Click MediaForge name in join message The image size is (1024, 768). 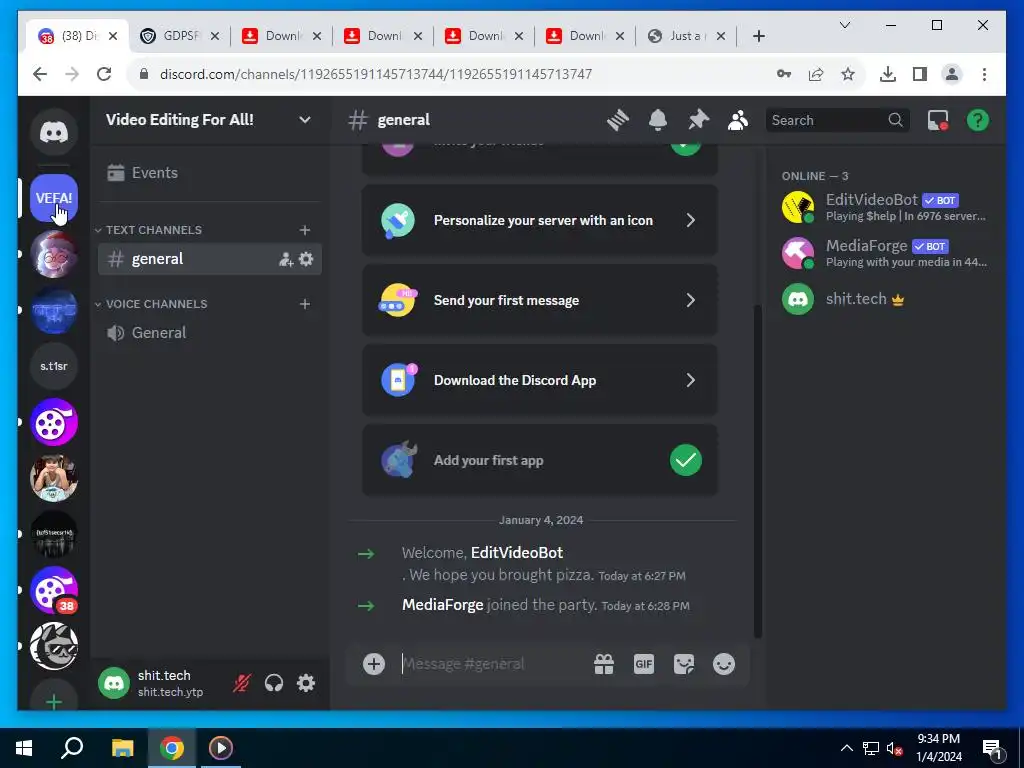(442, 605)
